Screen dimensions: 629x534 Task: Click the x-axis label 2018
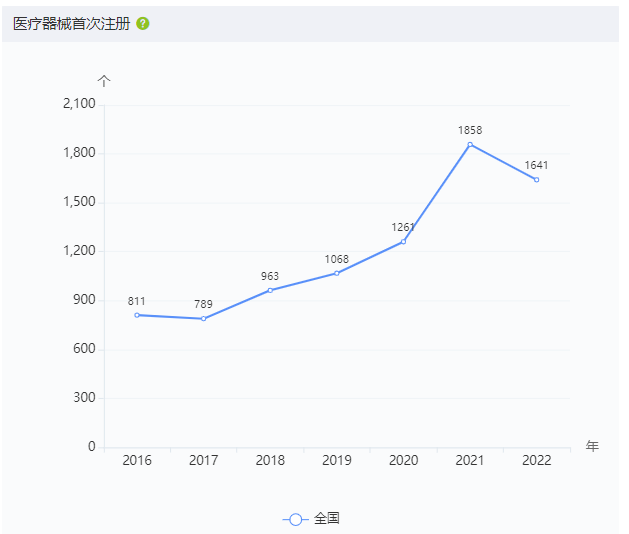point(270,460)
